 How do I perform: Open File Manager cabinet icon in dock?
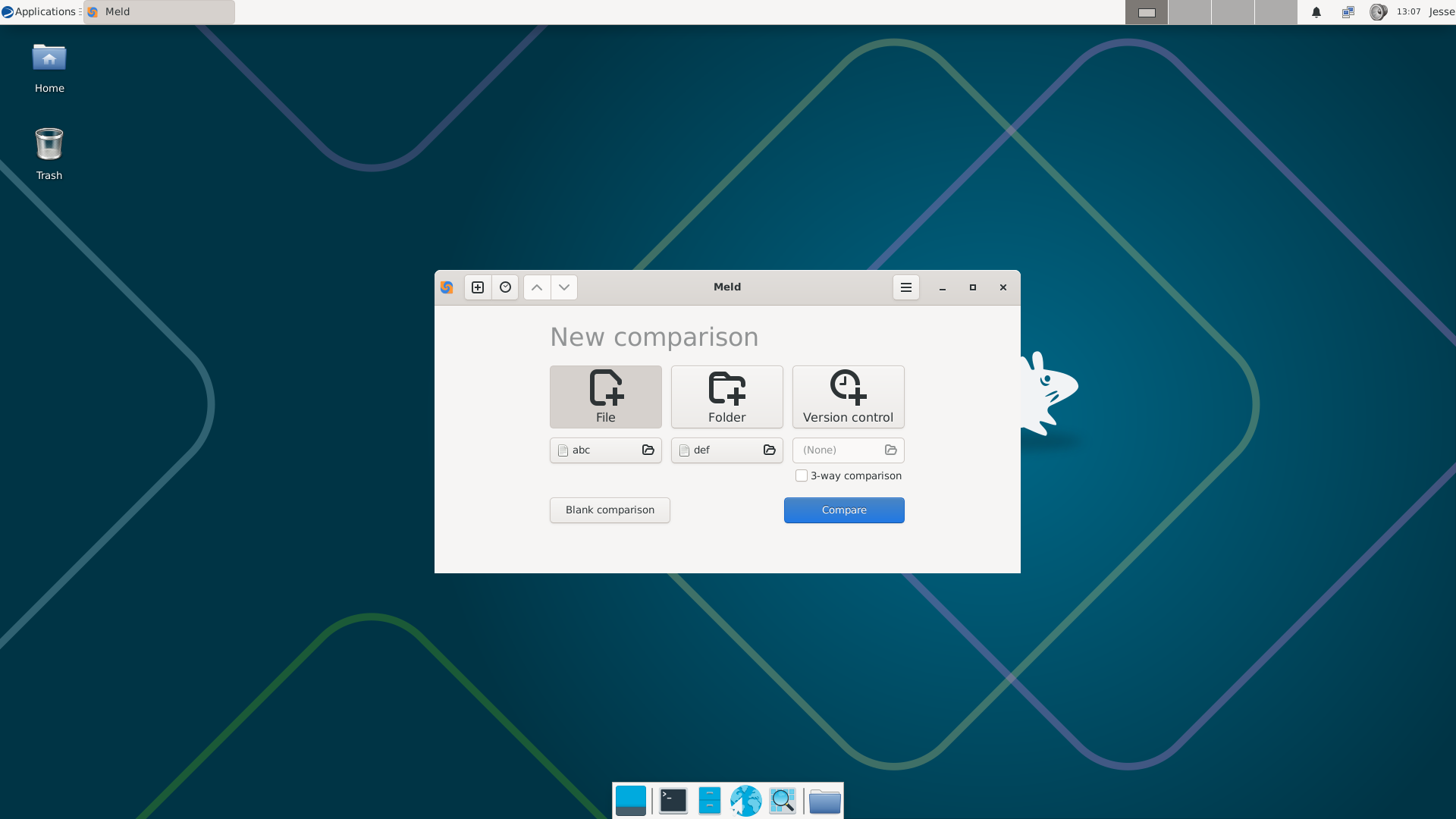(x=710, y=801)
